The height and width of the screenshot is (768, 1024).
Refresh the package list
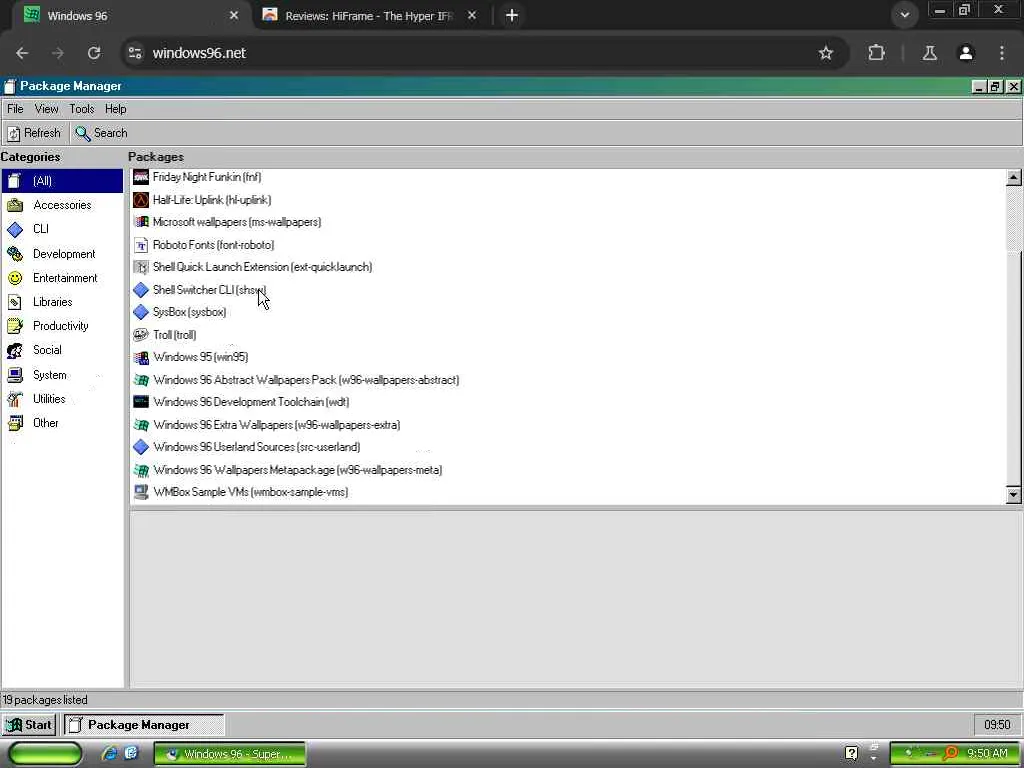[34, 133]
